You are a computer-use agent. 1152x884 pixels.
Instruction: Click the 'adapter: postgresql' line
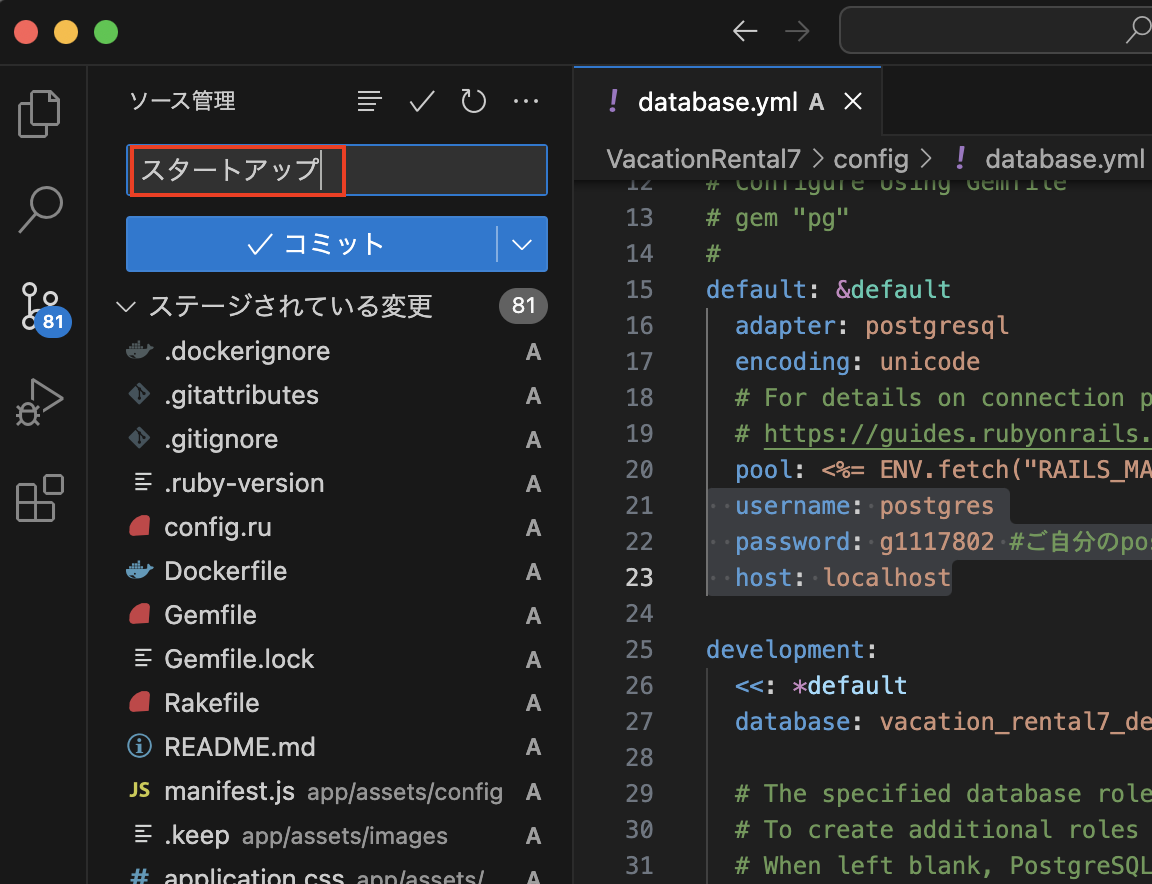coord(872,326)
